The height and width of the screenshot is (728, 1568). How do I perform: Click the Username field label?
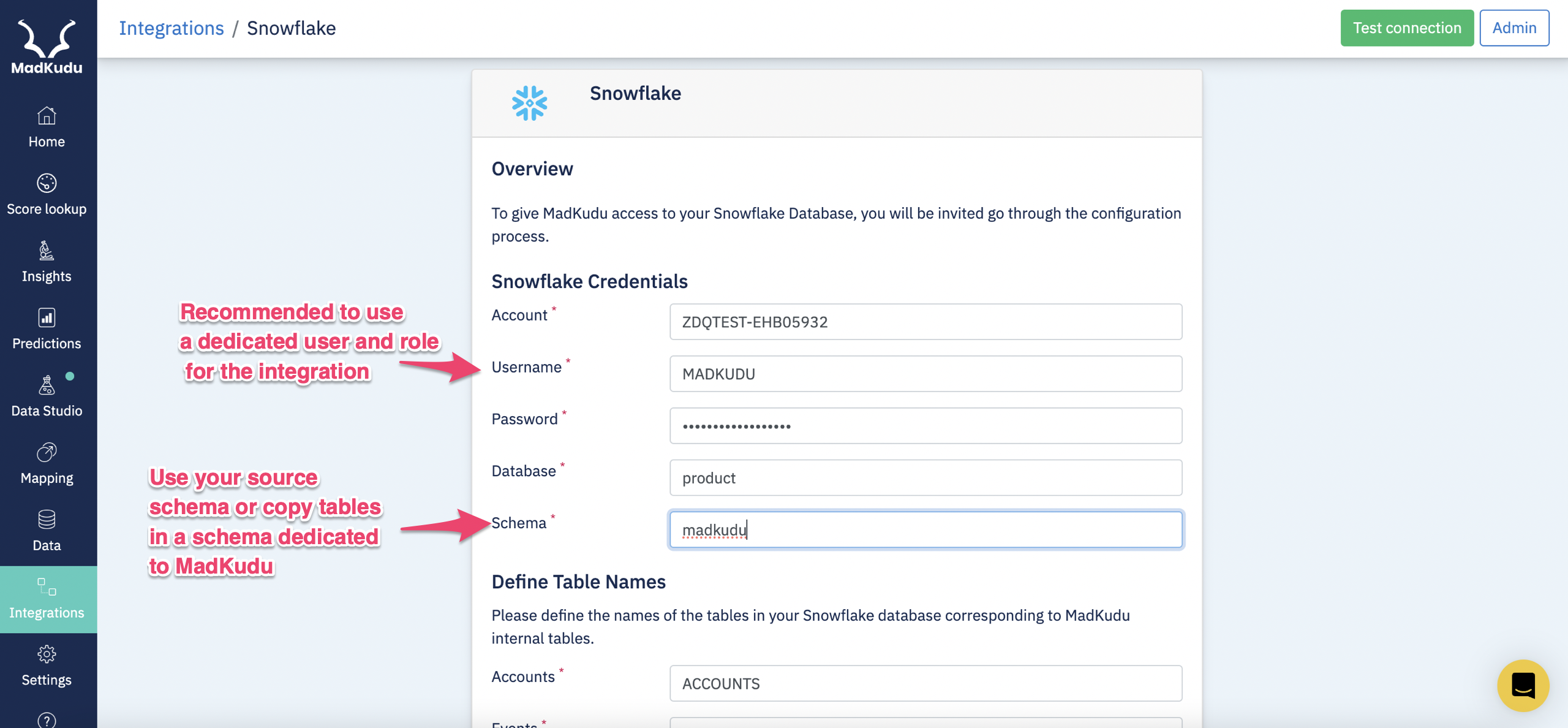(x=526, y=367)
